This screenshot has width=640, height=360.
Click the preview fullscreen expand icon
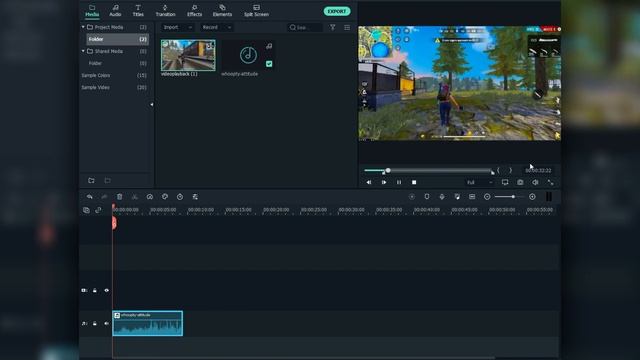(550, 182)
